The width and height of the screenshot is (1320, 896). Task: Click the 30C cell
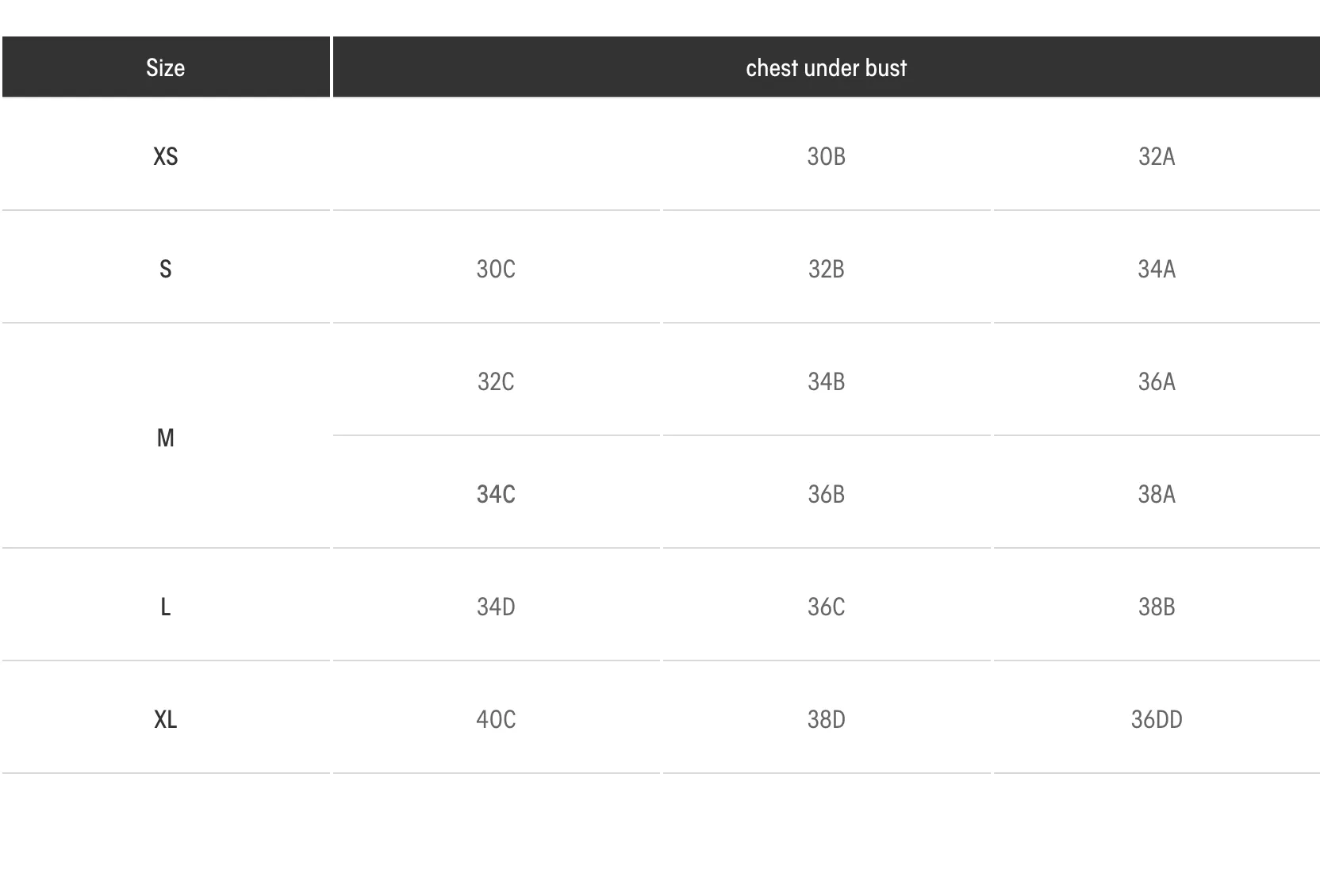(x=496, y=269)
